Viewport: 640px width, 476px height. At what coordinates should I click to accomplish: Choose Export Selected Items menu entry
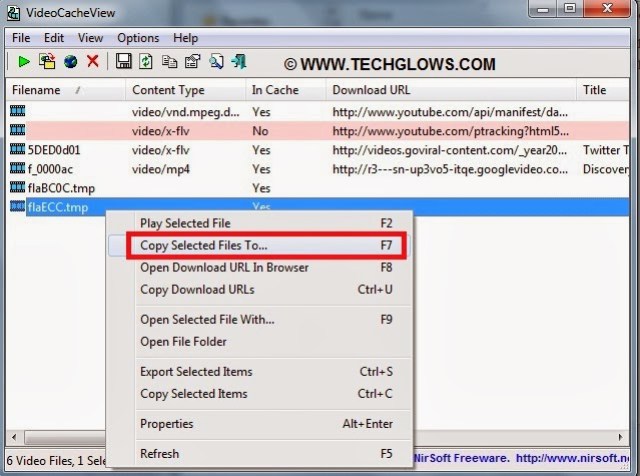(261, 372)
